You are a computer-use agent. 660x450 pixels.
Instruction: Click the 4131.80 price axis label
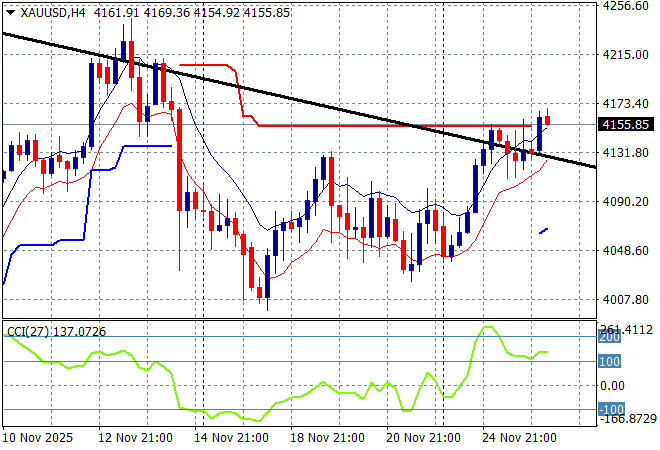(625, 152)
